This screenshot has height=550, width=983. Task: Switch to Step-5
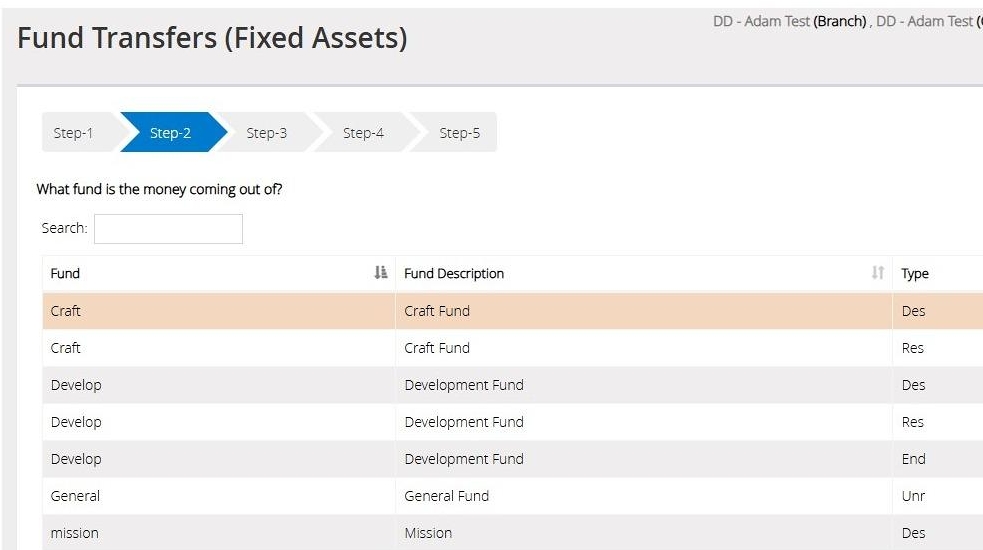(459, 133)
